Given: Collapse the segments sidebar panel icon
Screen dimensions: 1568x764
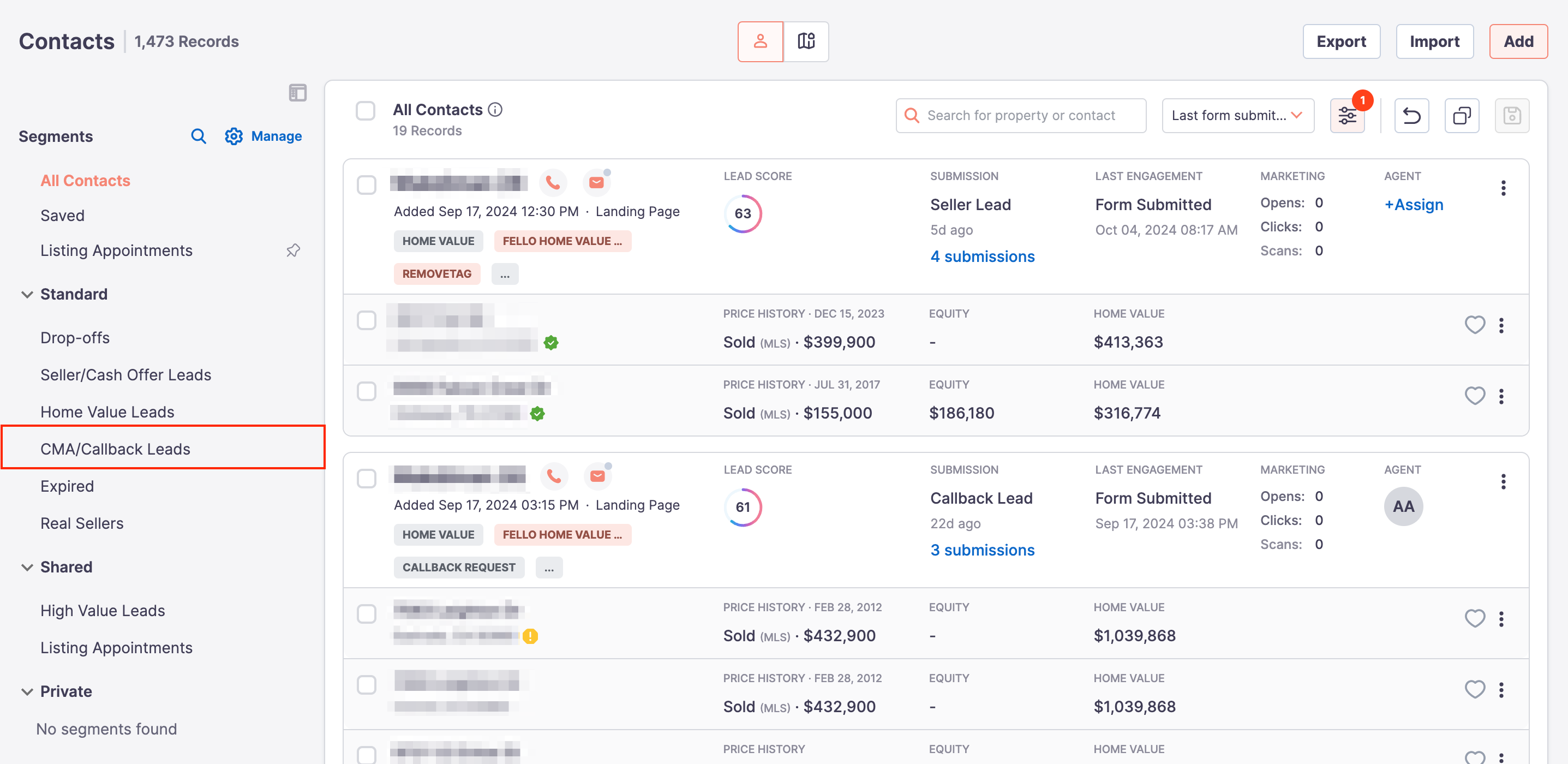Looking at the screenshot, I should (298, 93).
